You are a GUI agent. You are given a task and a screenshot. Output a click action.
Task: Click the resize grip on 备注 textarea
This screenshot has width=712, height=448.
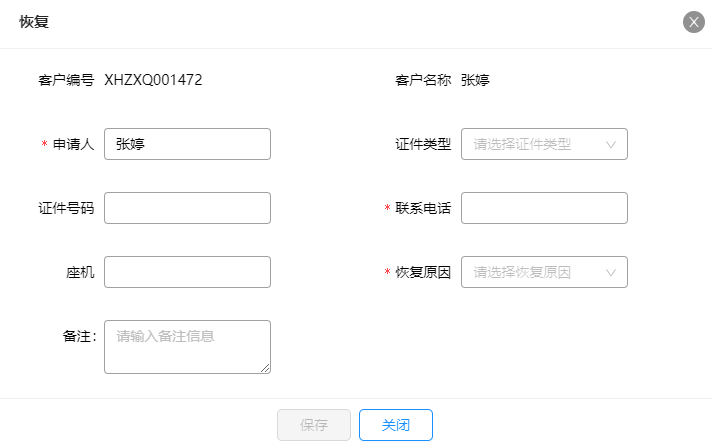pos(265,368)
